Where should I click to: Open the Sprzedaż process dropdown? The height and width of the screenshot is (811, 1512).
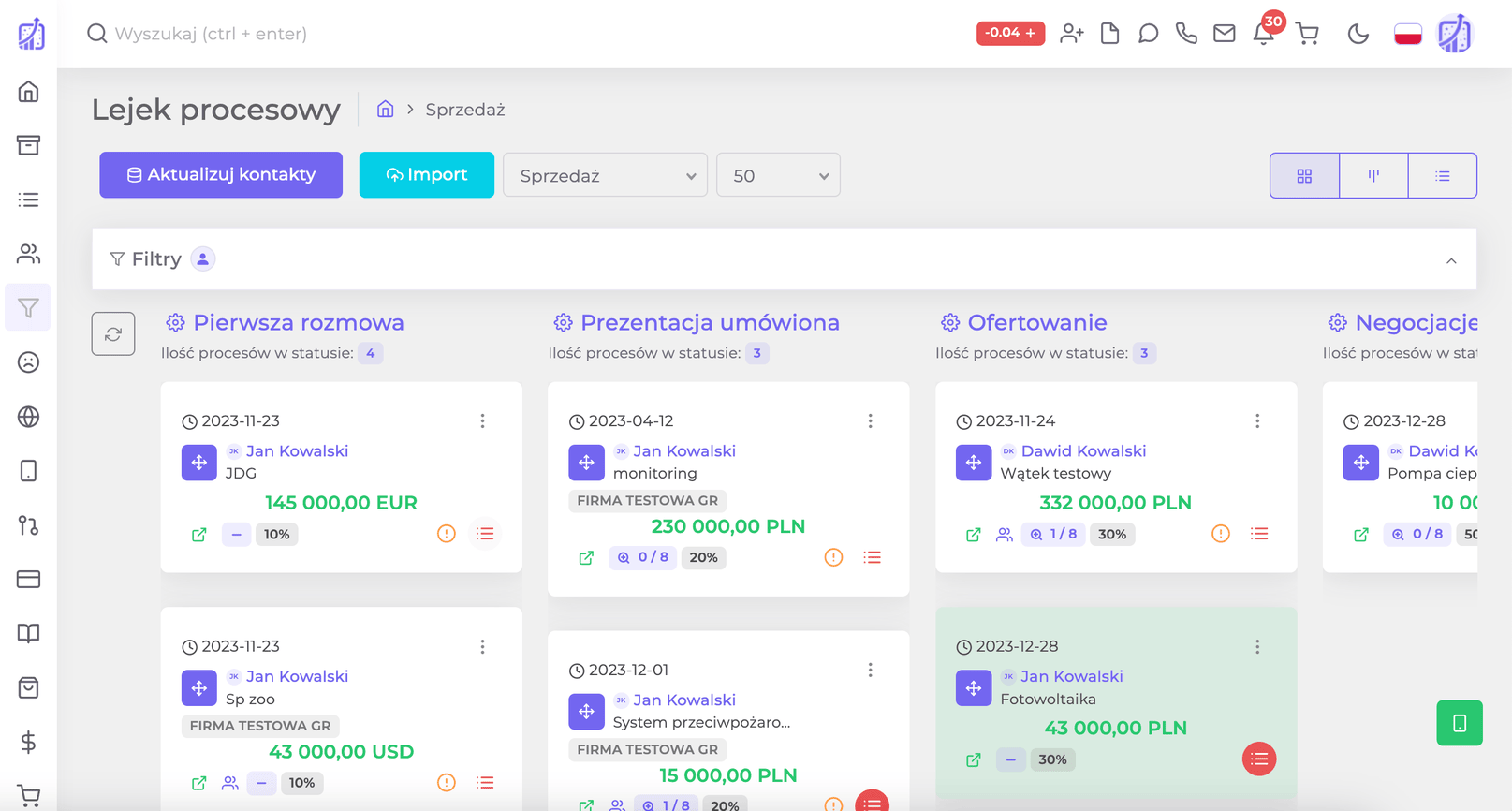[605, 175]
